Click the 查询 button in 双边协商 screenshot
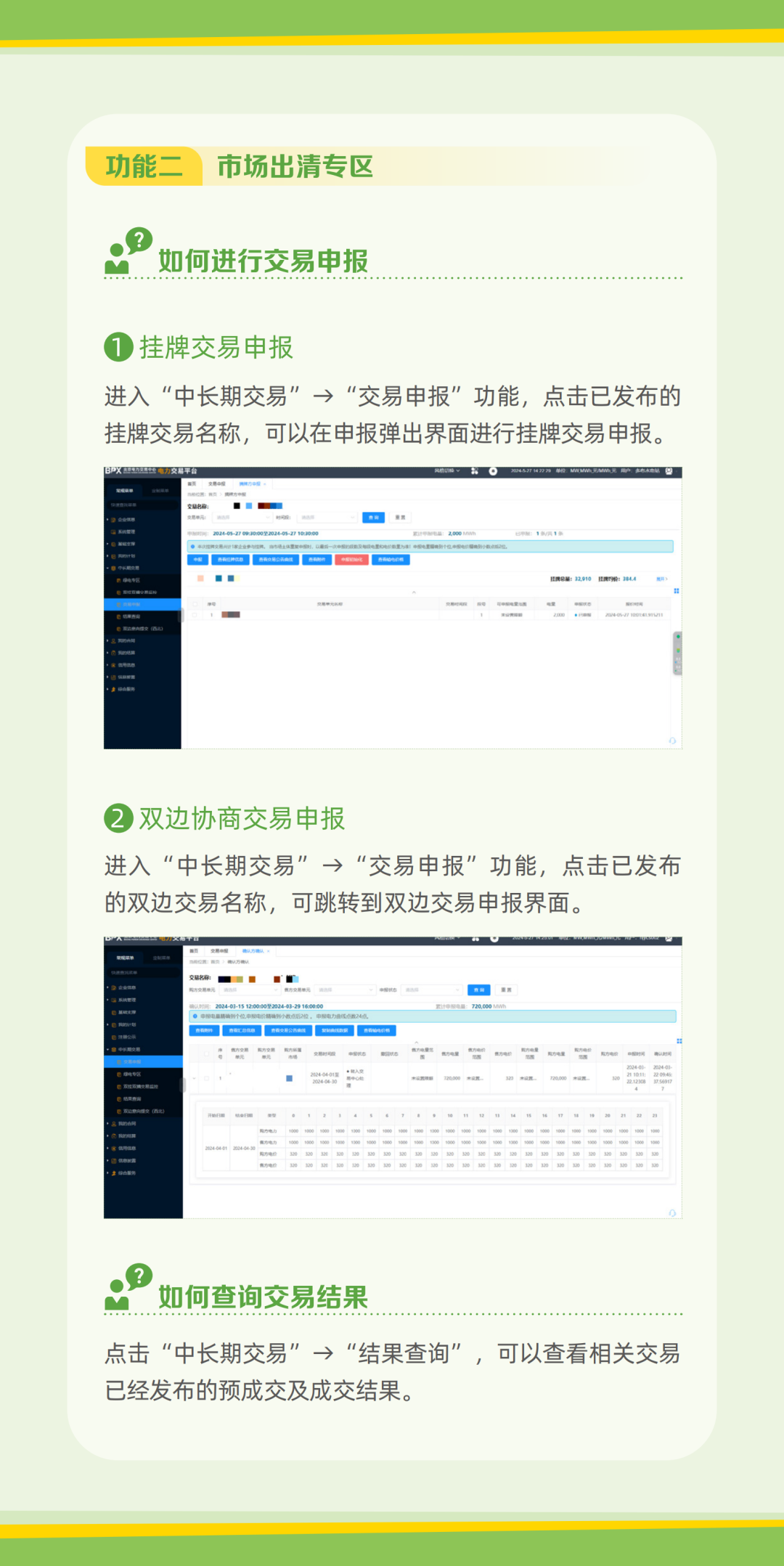The height and width of the screenshot is (1566, 784). coord(479,990)
